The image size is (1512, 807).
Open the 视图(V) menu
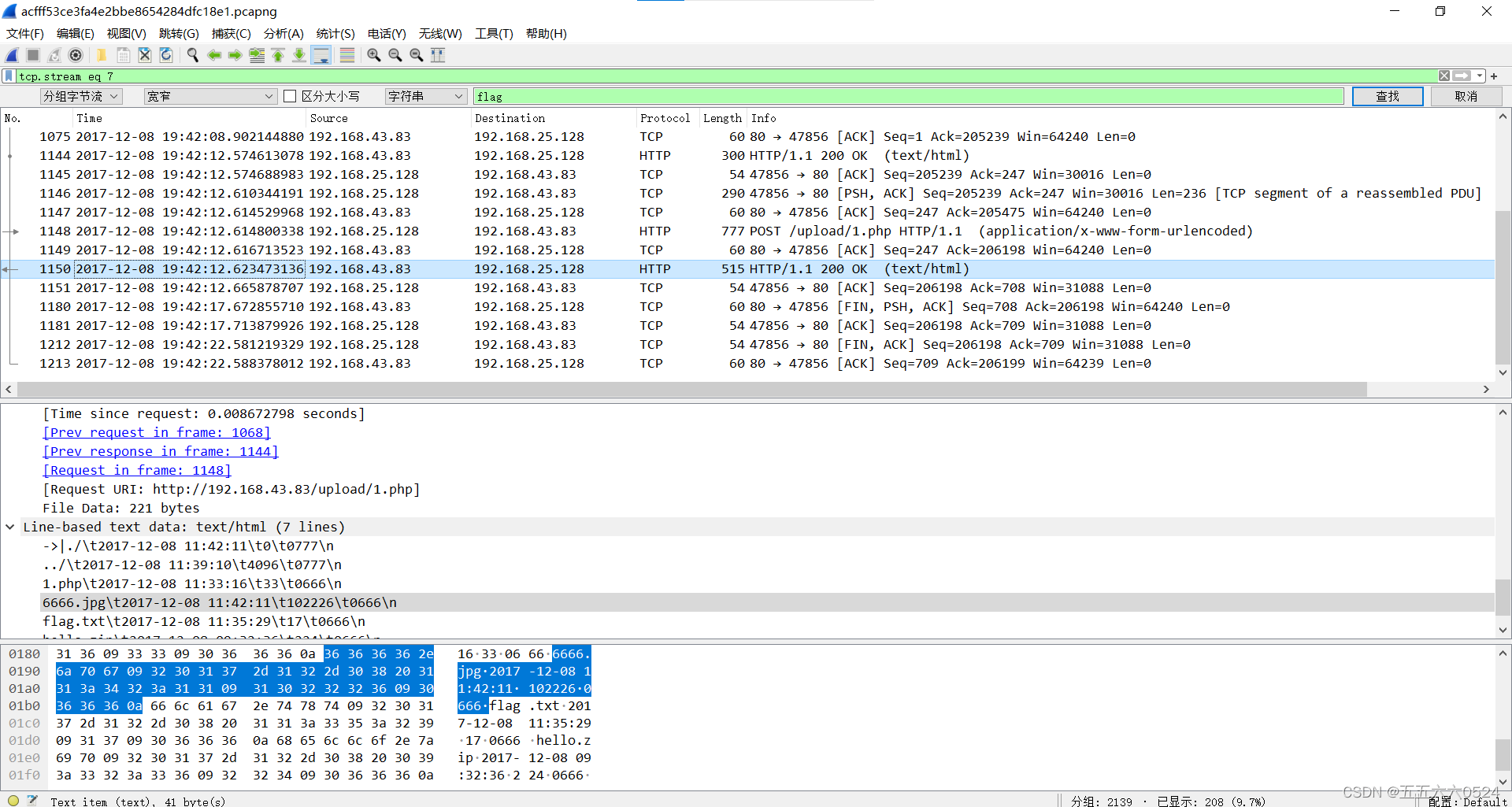(127, 34)
